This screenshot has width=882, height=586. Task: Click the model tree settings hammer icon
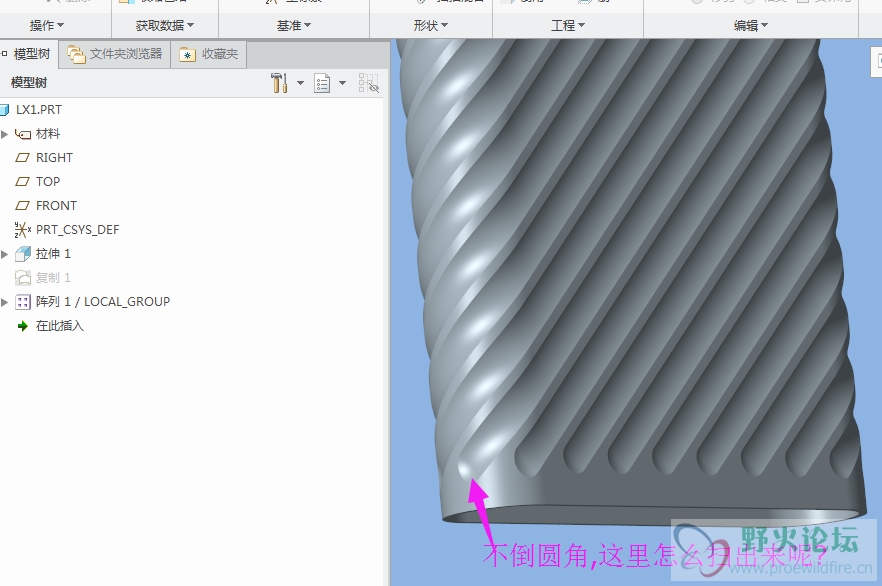(x=279, y=83)
